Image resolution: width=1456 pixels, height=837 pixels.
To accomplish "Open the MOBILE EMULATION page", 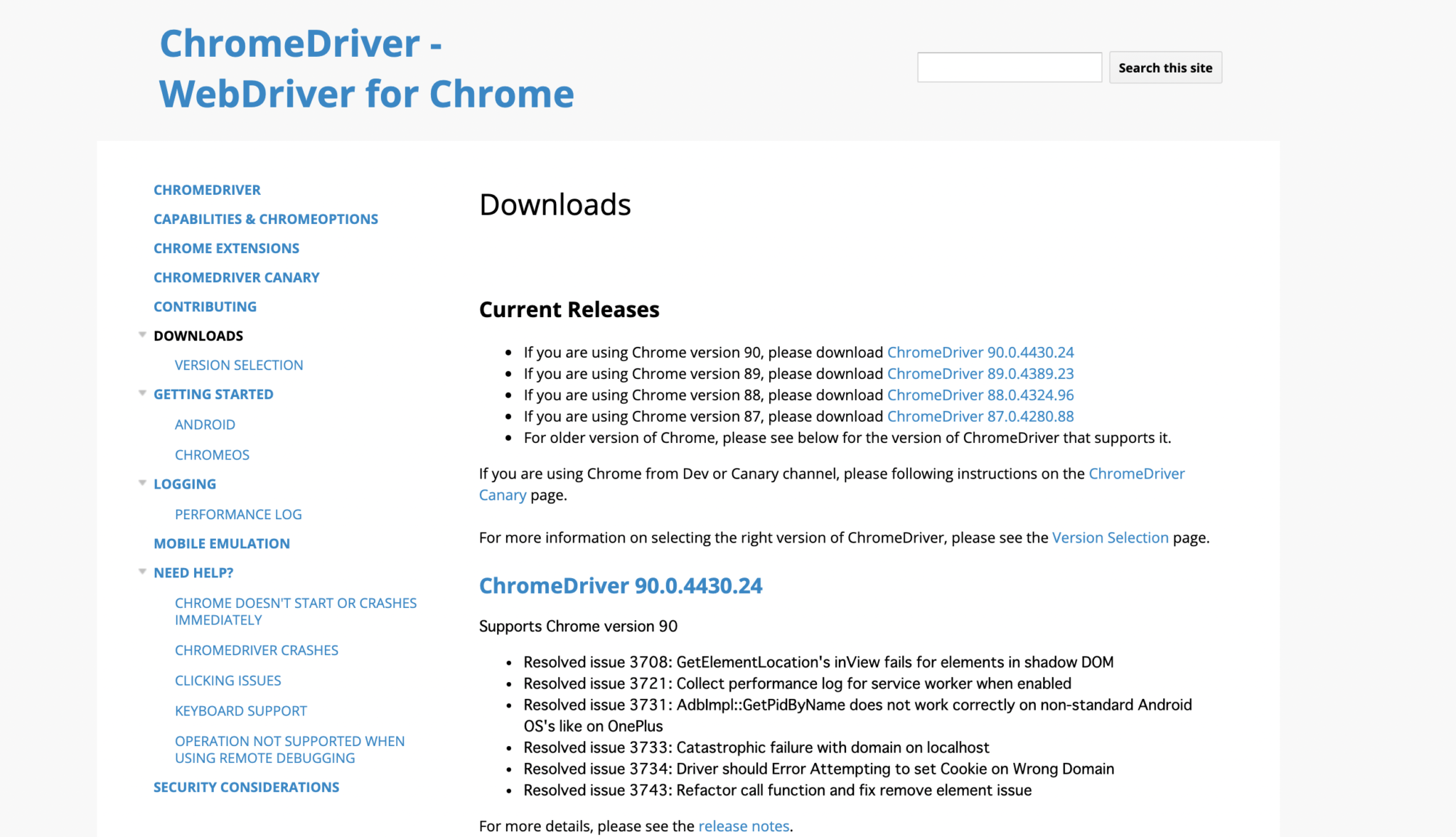I will coord(221,543).
